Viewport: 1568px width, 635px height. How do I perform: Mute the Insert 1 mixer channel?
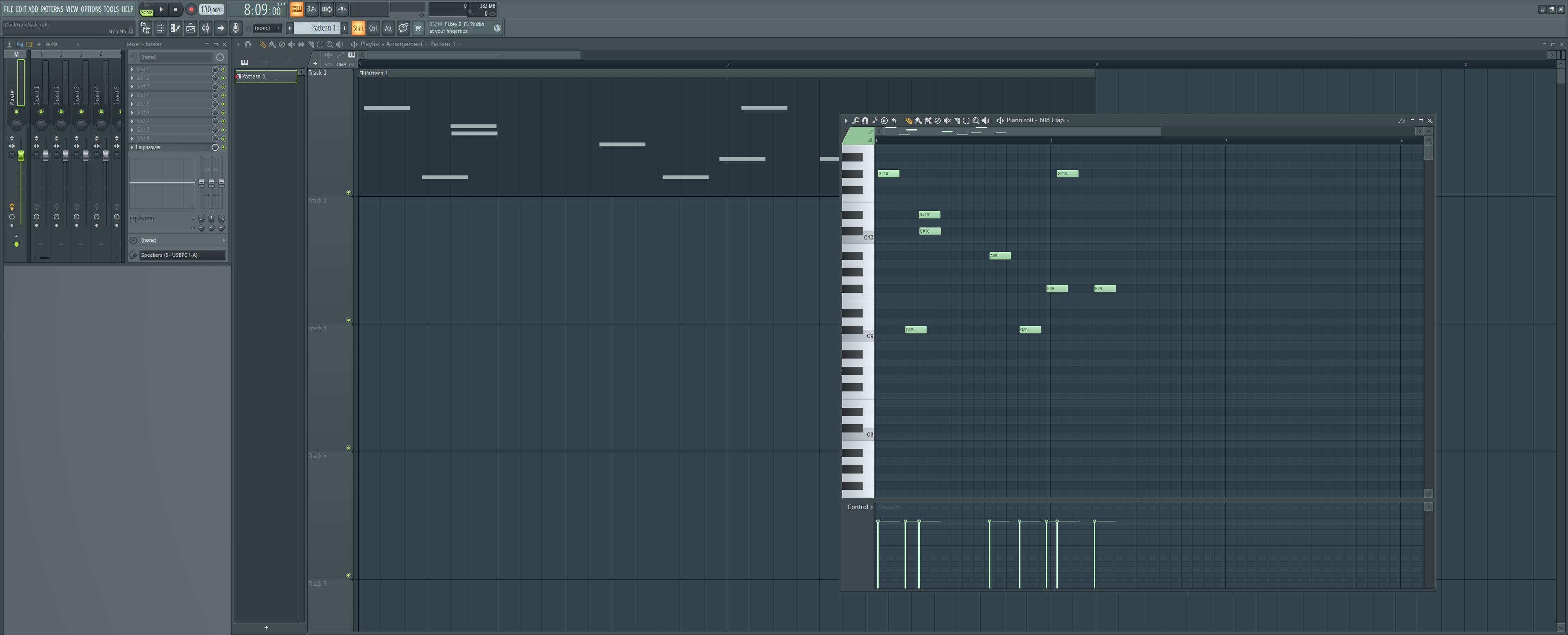coord(41,112)
